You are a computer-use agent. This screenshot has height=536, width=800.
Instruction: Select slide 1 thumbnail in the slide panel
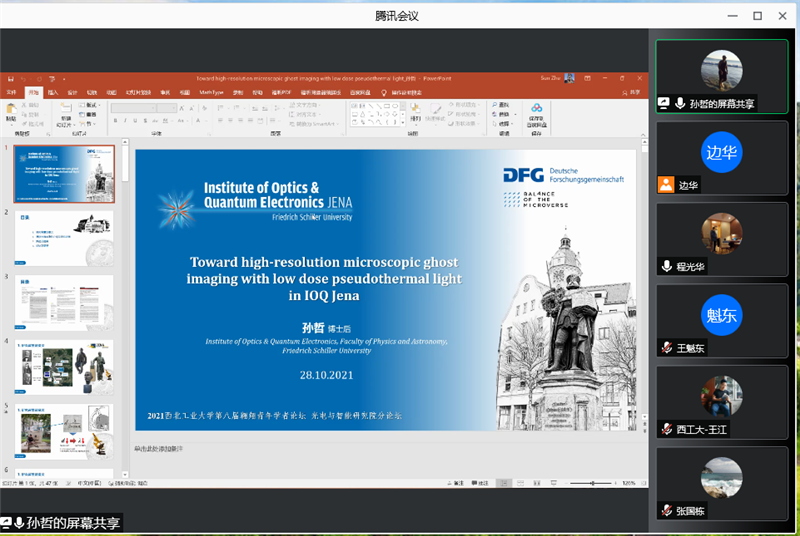(x=64, y=174)
